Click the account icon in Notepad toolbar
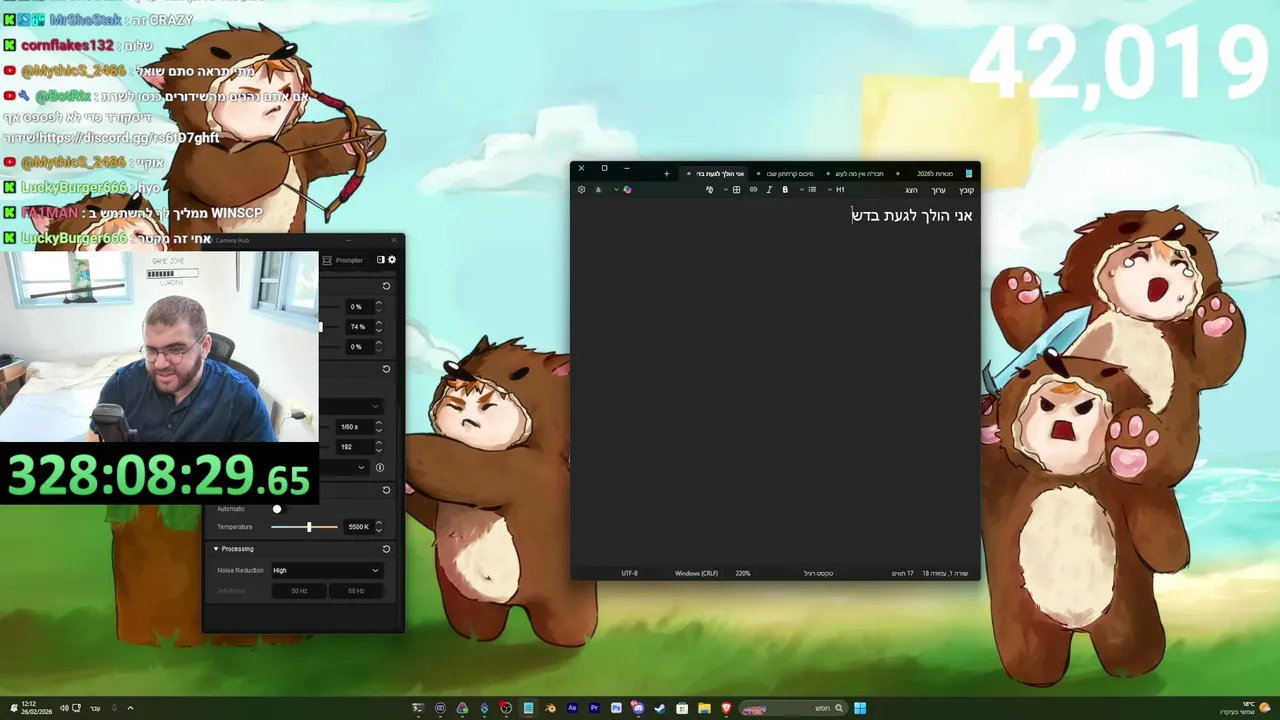The height and width of the screenshot is (720, 1280). (x=598, y=190)
